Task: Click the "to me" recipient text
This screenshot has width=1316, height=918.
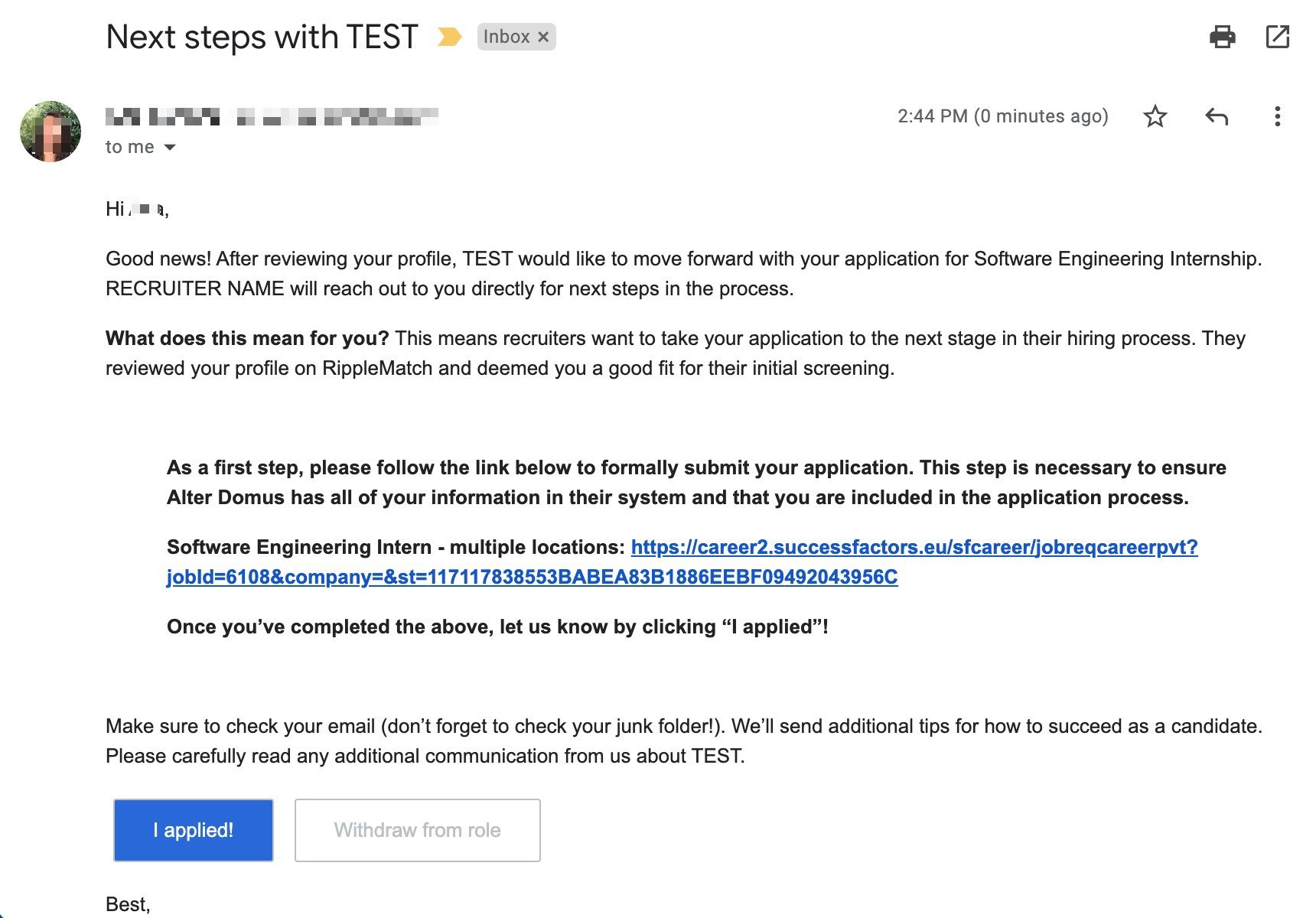Action: [x=129, y=147]
